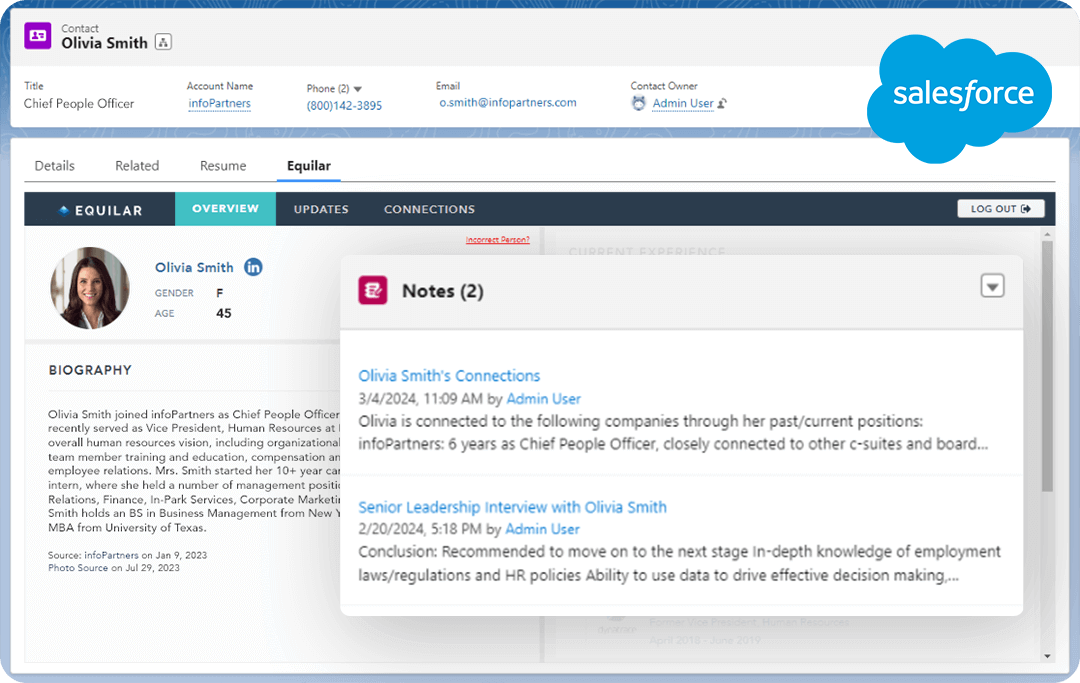Open Olivia Smith's LinkedIn profile icon
1080x683 pixels.
251,267
